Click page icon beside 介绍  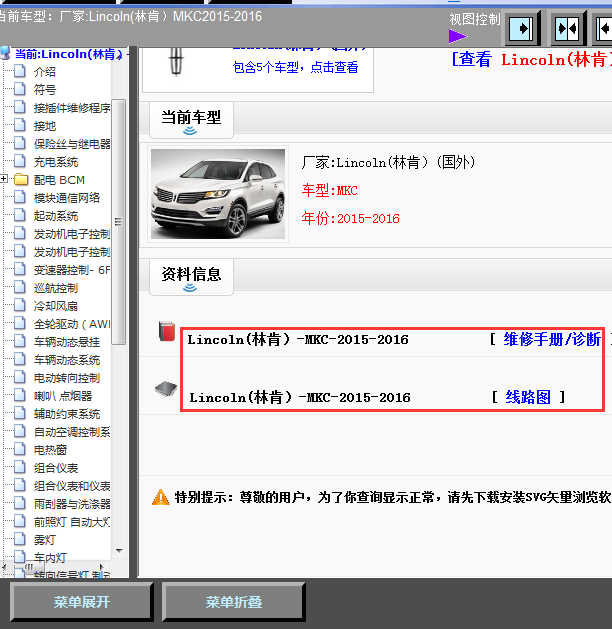click(x=20, y=71)
